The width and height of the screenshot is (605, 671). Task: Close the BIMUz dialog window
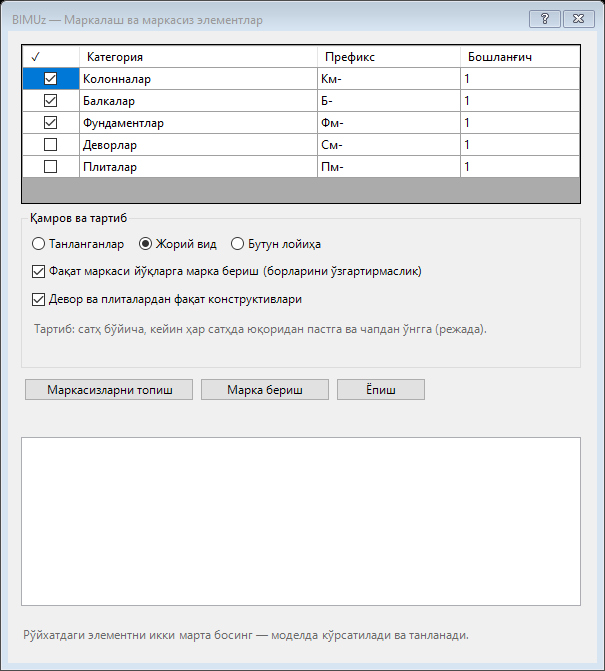pos(579,19)
